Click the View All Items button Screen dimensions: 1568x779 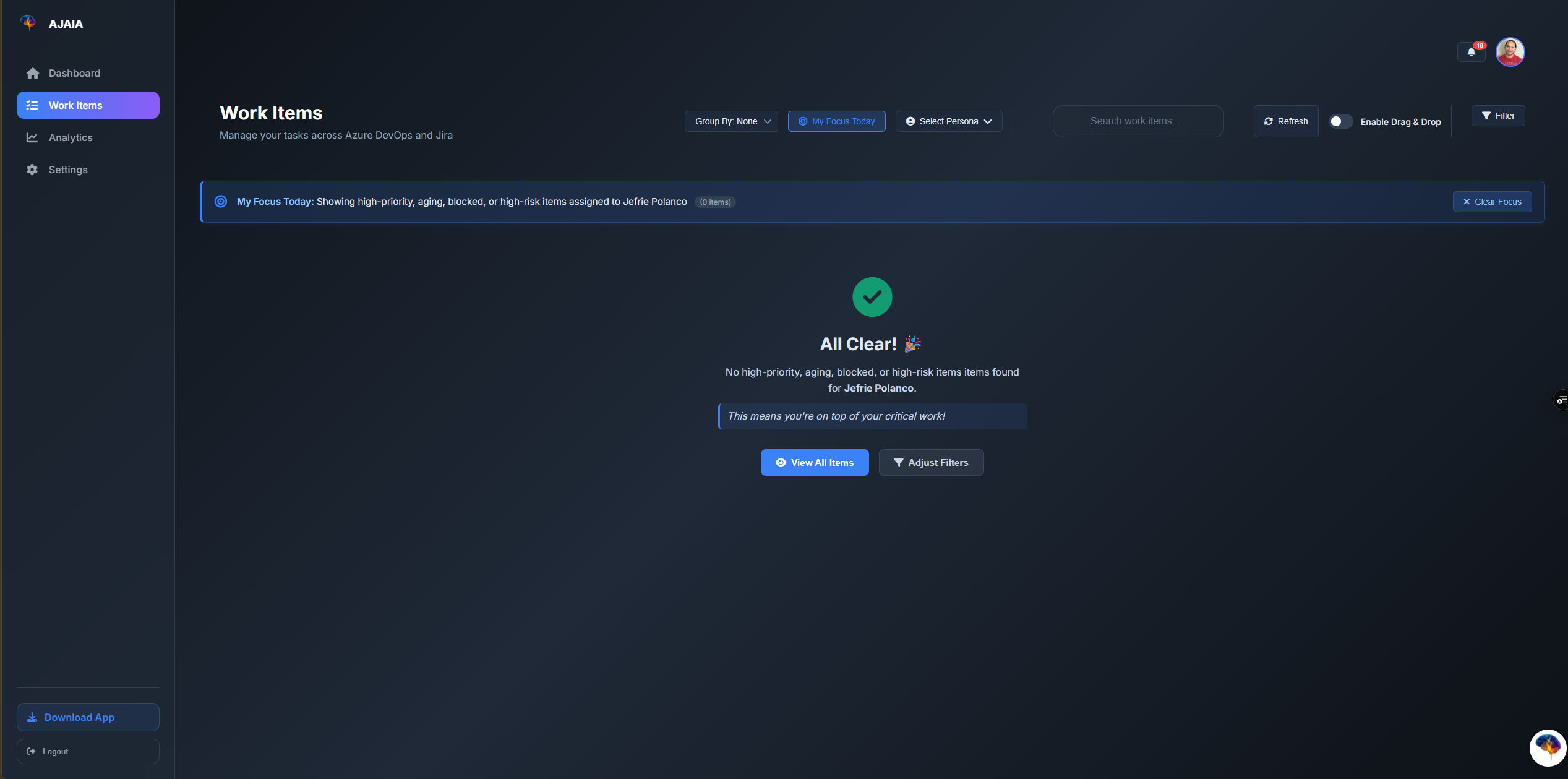[x=815, y=462]
